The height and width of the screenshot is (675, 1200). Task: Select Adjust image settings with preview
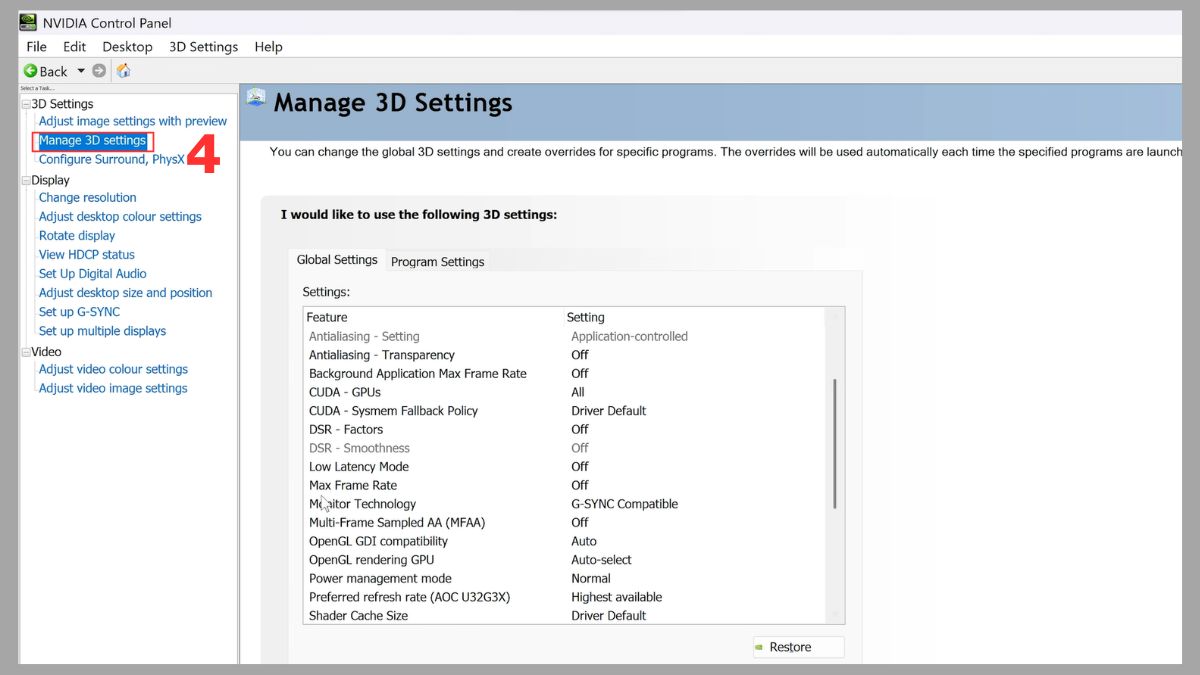click(132, 121)
